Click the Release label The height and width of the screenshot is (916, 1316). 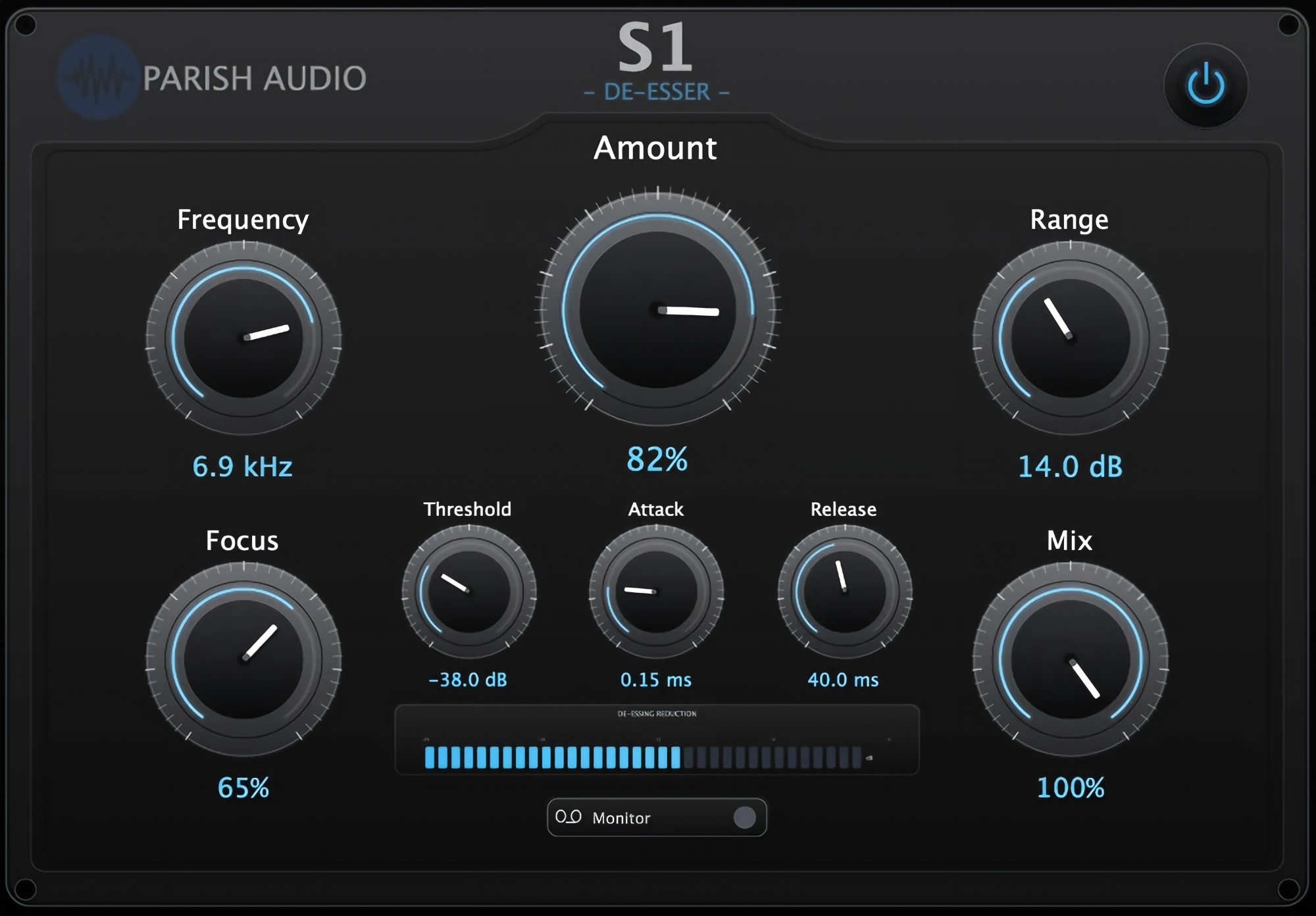[844, 509]
